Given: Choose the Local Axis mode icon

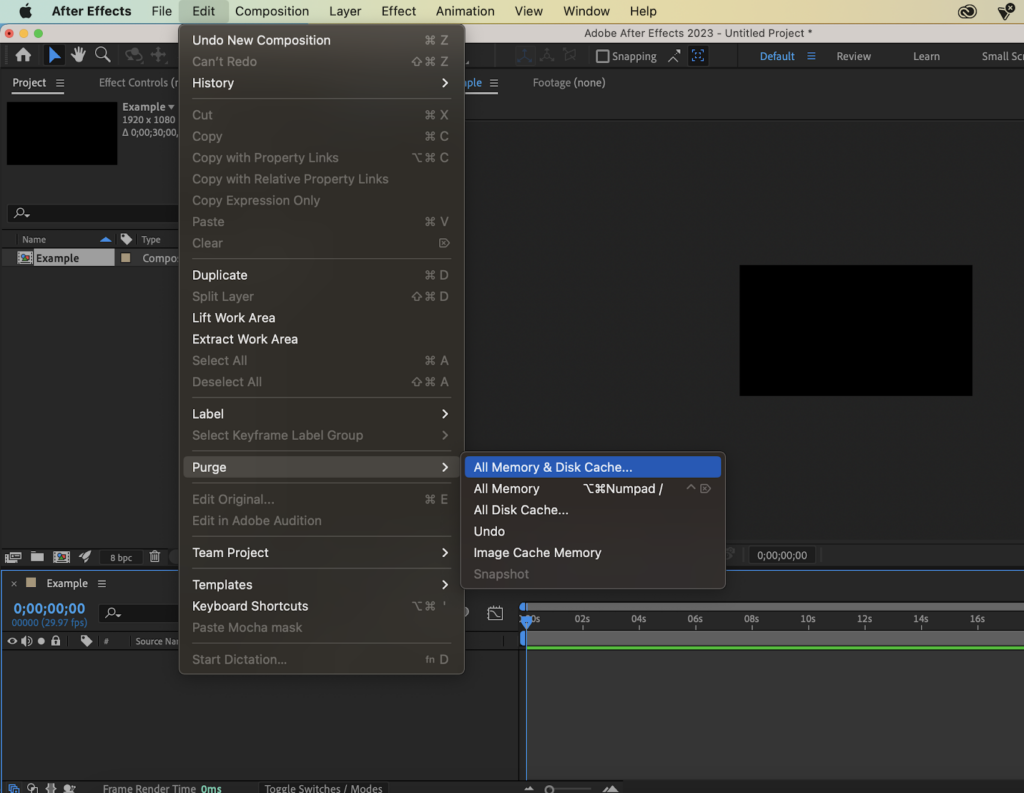Looking at the screenshot, I should (524, 56).
